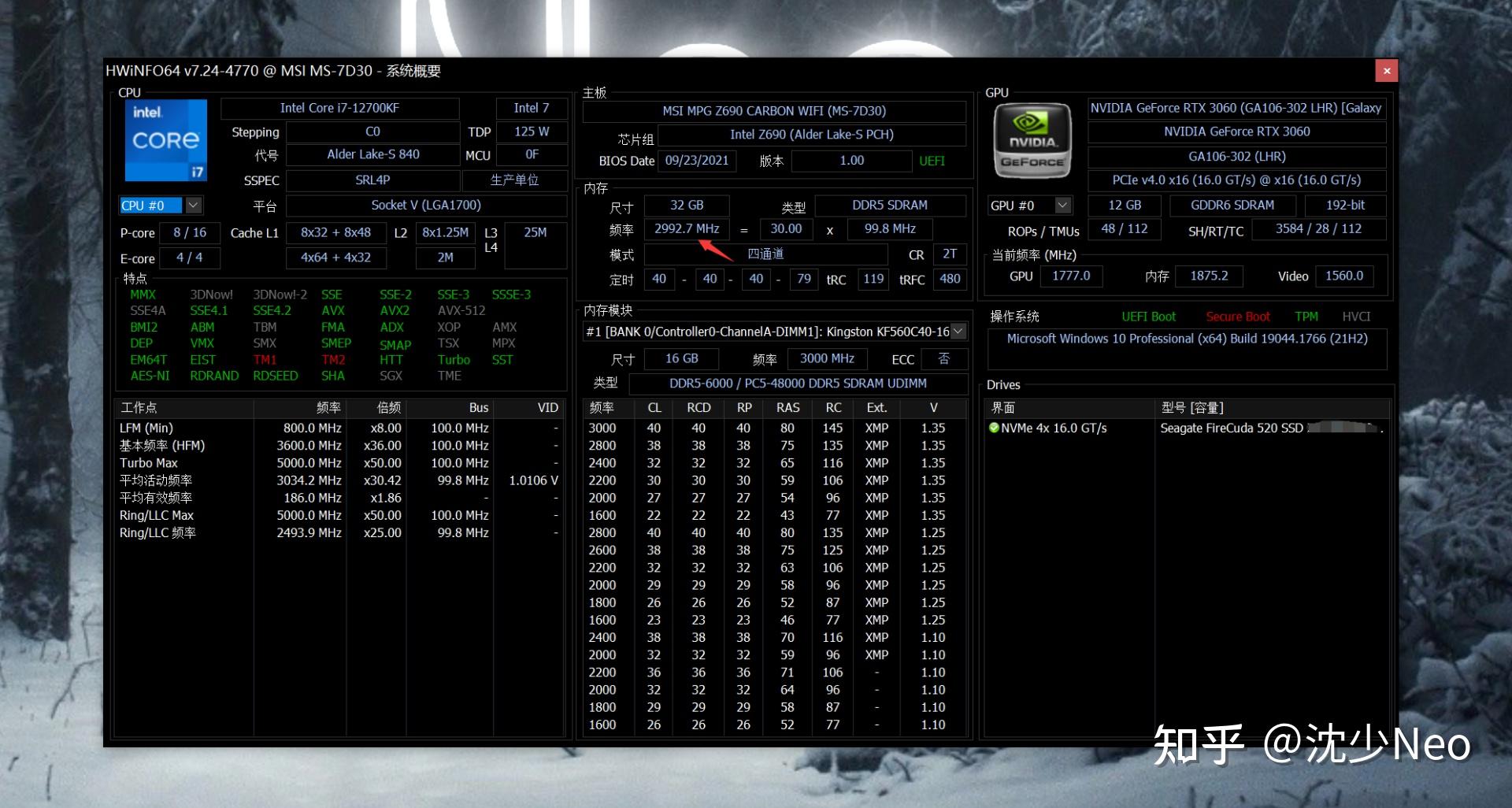
Task: Open the GPU #0 selector dropdown
Action: 1063,205
